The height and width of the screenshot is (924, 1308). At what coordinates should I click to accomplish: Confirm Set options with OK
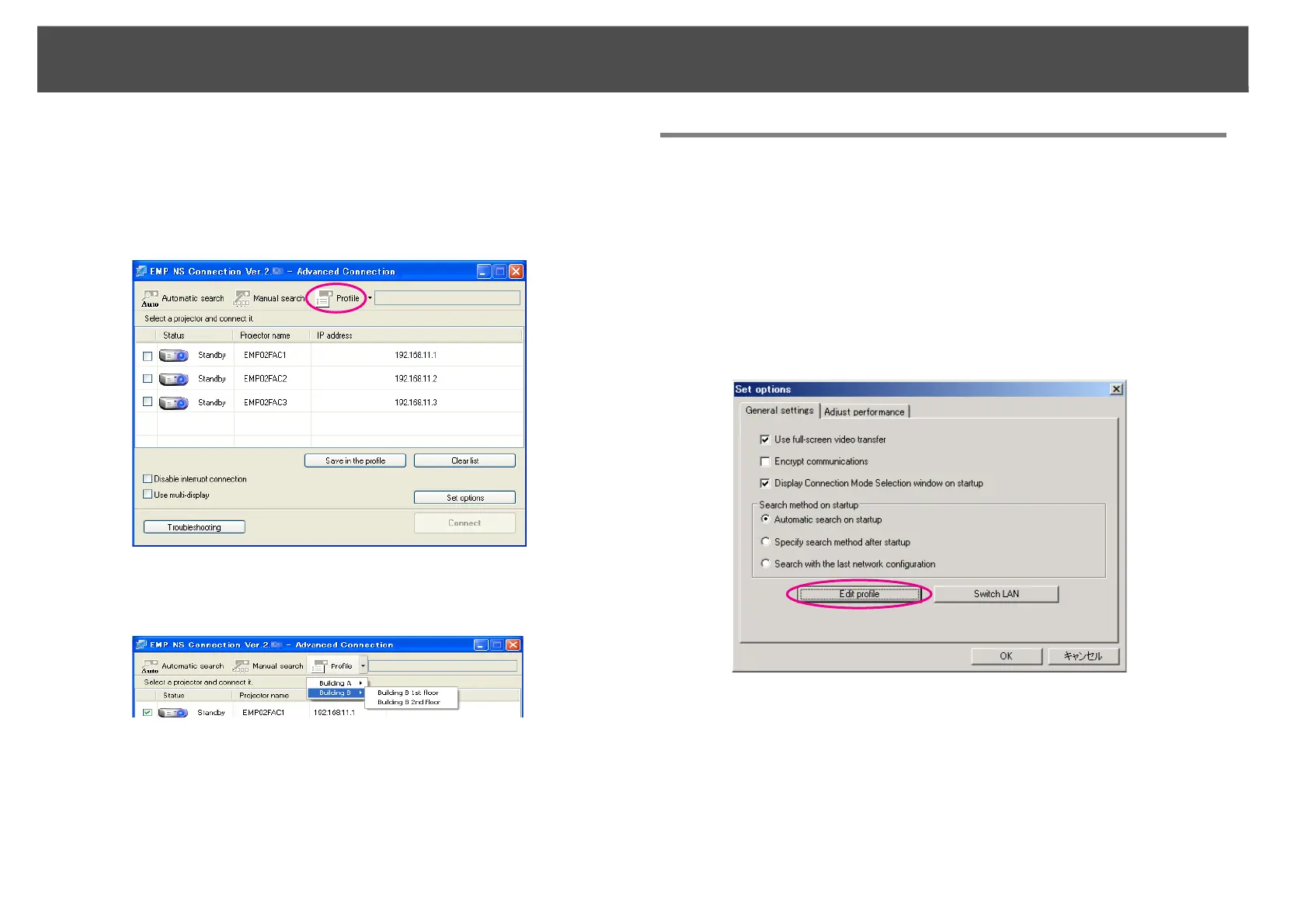tap(1007, 656)
